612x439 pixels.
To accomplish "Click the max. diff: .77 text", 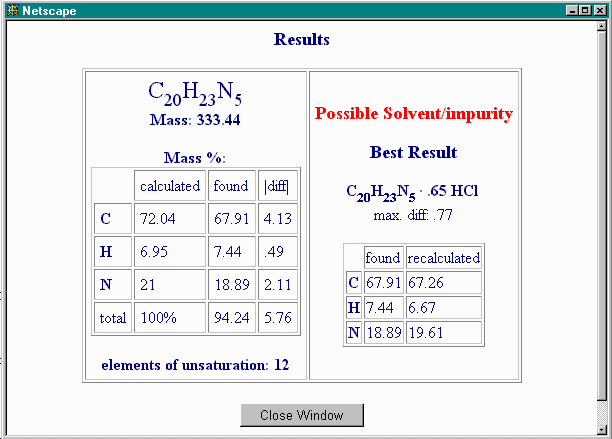I will point(413,215).
